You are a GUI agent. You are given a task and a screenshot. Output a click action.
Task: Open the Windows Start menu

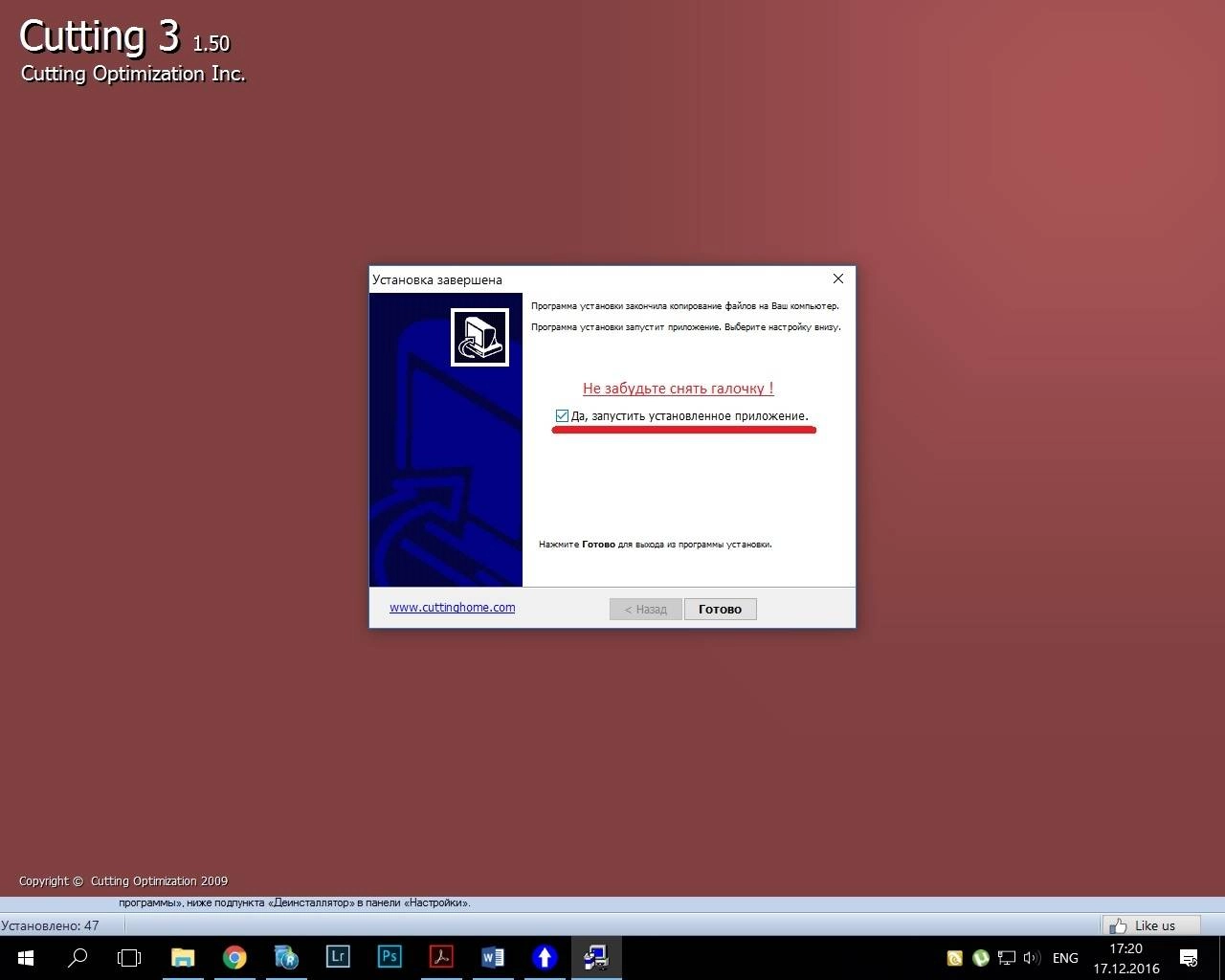[x=26, y=957]
